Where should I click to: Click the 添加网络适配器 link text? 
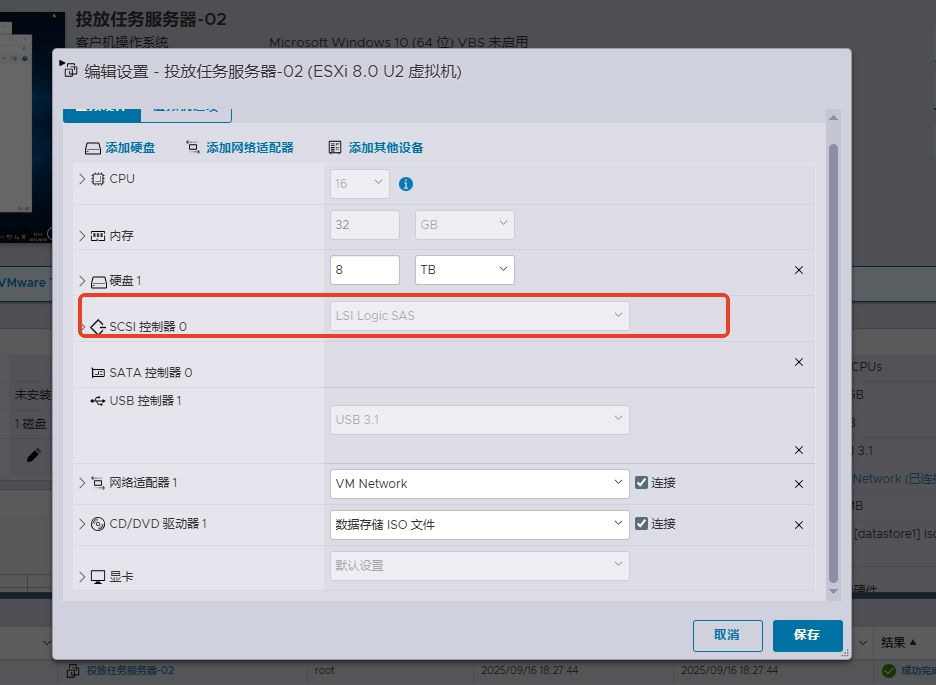250,148
